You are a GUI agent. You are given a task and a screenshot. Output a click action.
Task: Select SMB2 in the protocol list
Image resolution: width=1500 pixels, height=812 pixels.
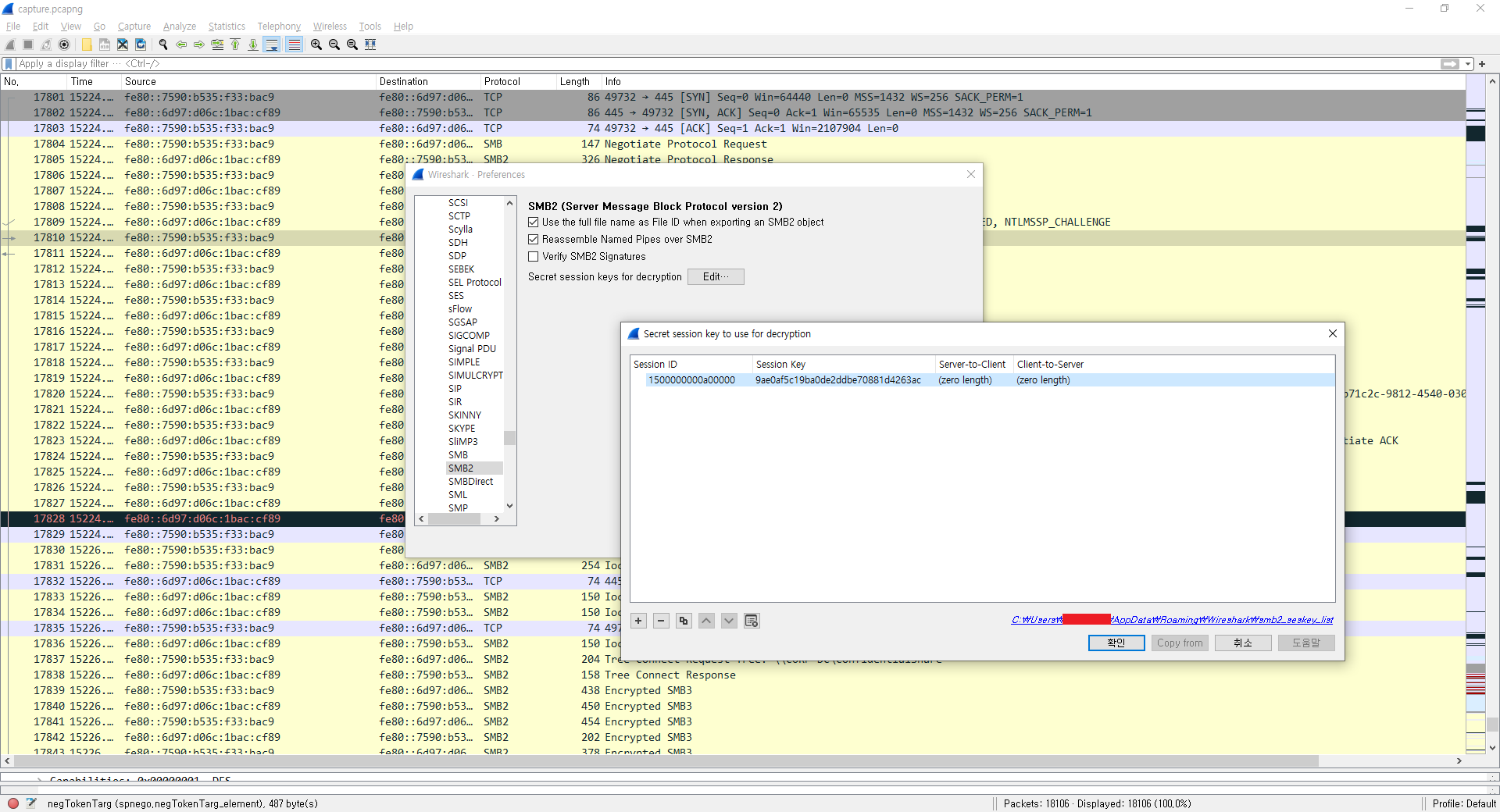click(474, 468)
